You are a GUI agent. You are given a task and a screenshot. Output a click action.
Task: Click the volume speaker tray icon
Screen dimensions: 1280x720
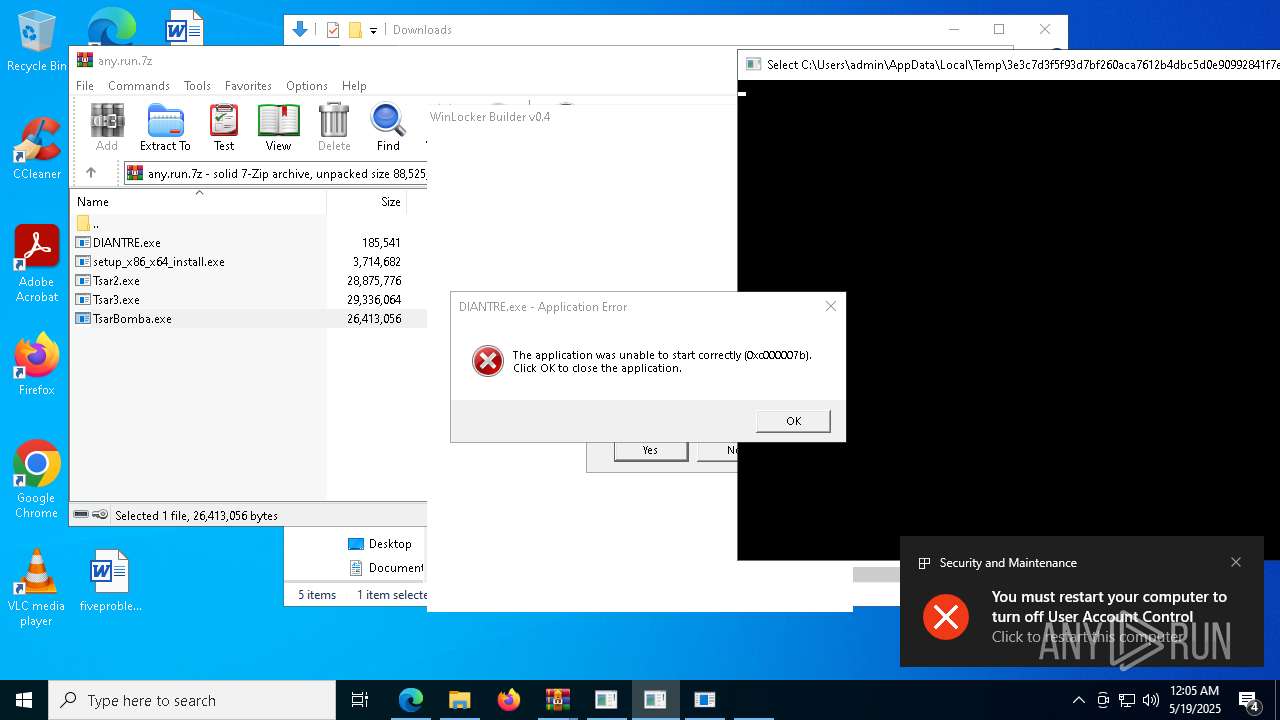pyautogui.click(x=1150, y=700)
